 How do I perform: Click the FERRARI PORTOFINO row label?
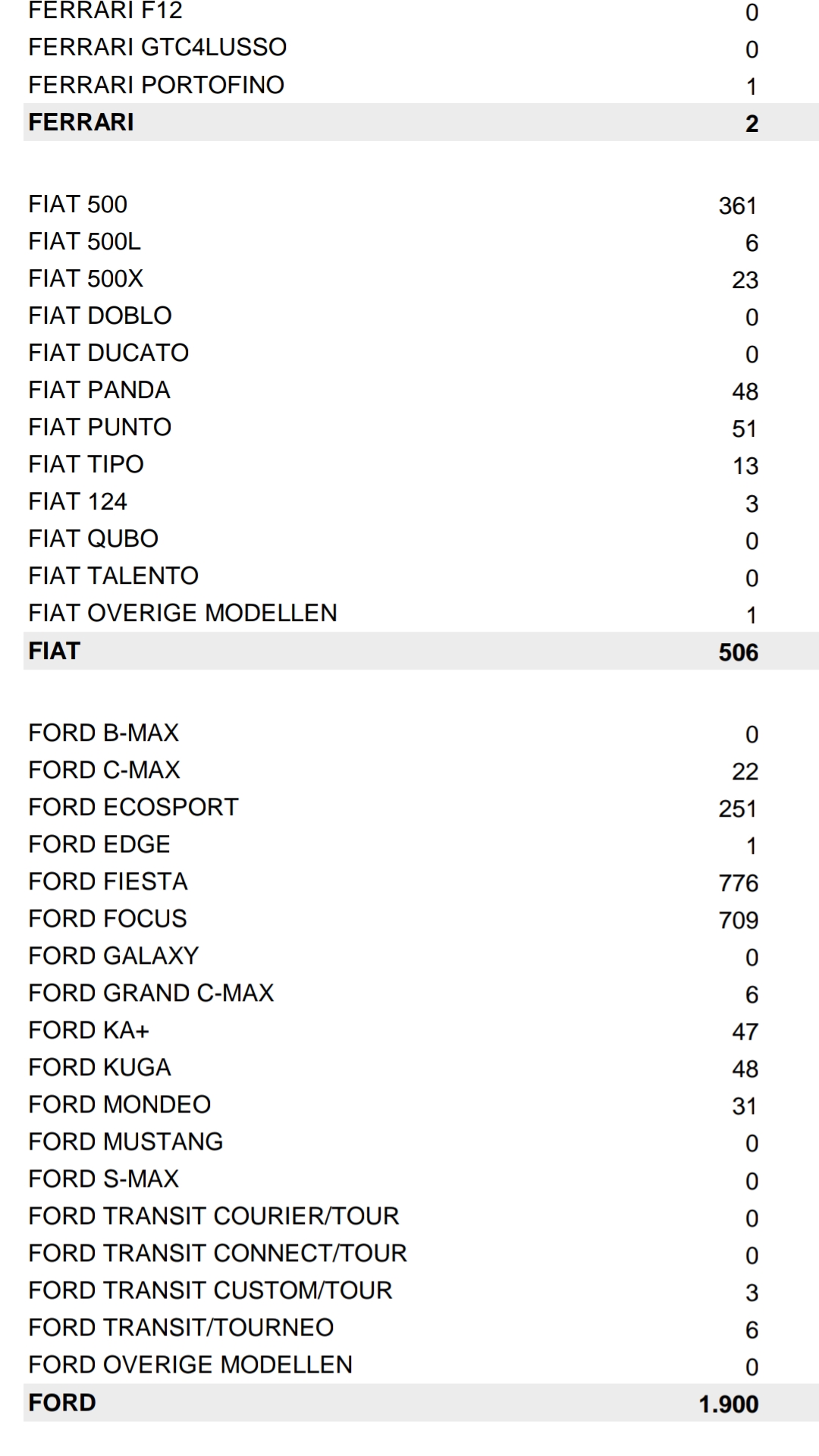[156, 85]
